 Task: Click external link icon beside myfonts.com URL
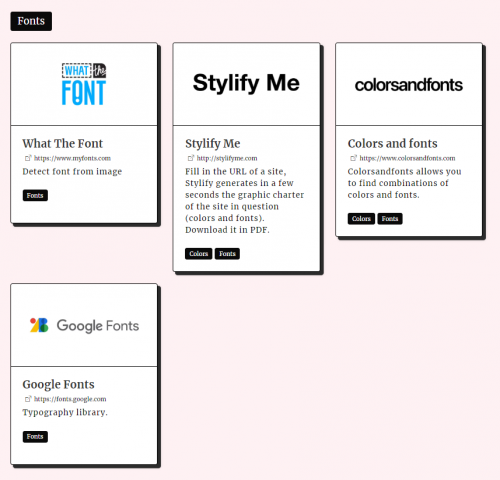click(28, 158)
